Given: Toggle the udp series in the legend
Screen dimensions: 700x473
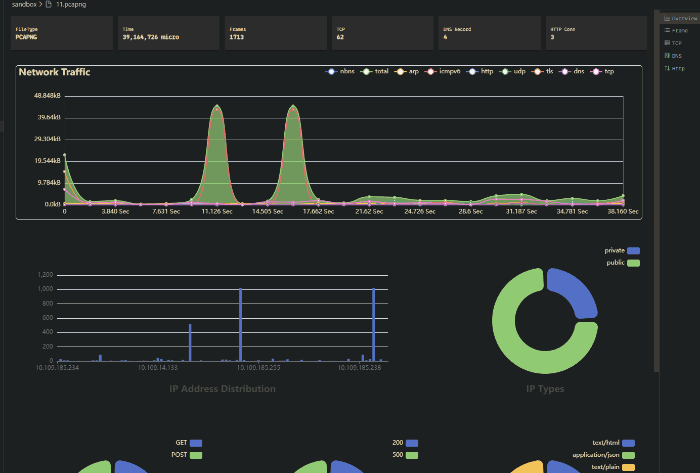Looking at the screenshot, I should pos(512,71).
